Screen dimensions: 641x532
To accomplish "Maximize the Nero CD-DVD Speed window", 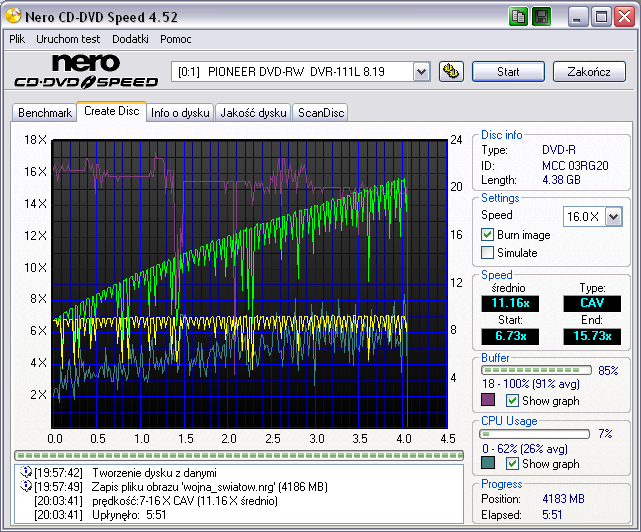I will [x=601, y=17].
